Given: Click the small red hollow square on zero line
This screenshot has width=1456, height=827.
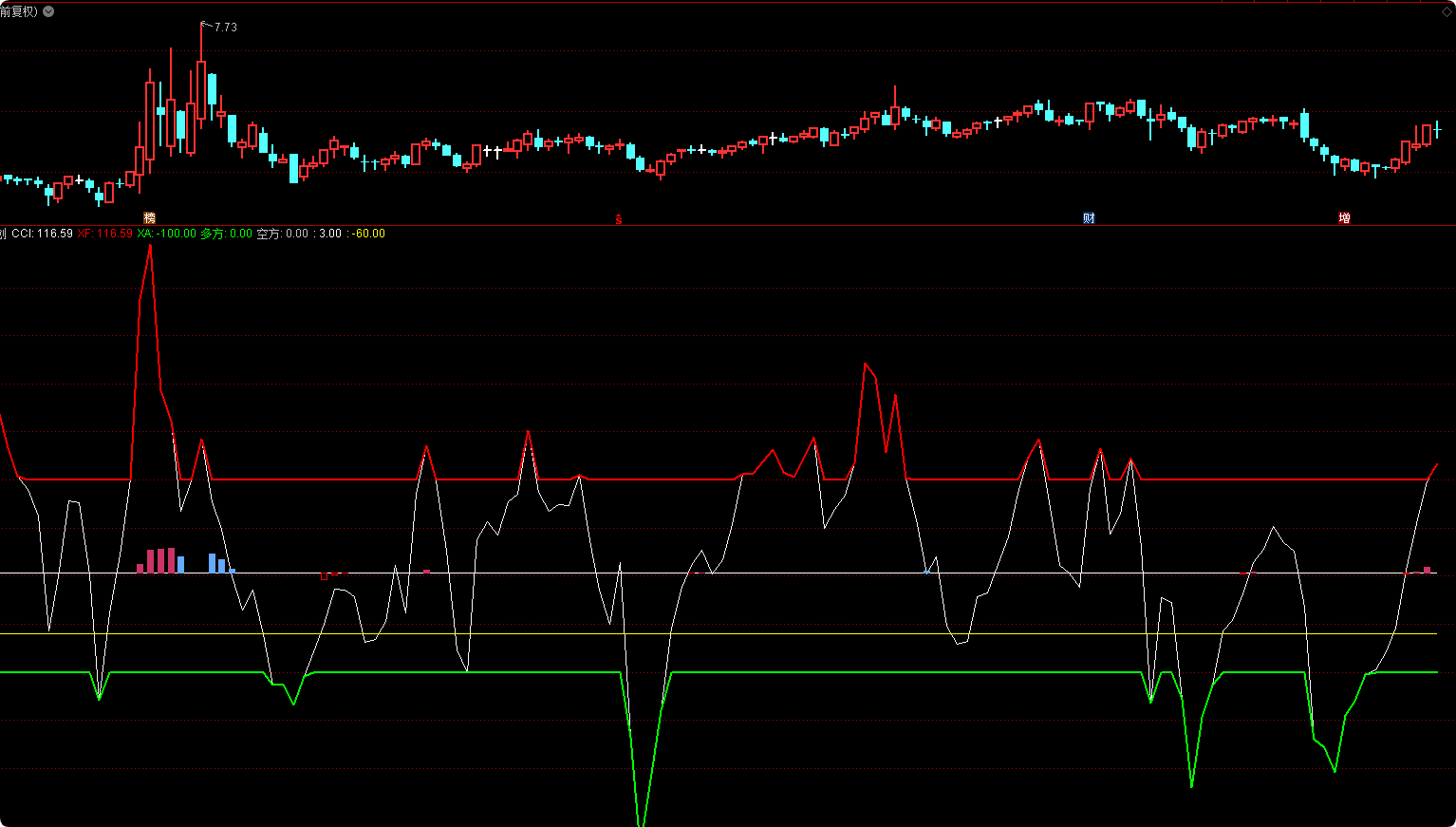Looking at the screenshot, I should (325, 576).
